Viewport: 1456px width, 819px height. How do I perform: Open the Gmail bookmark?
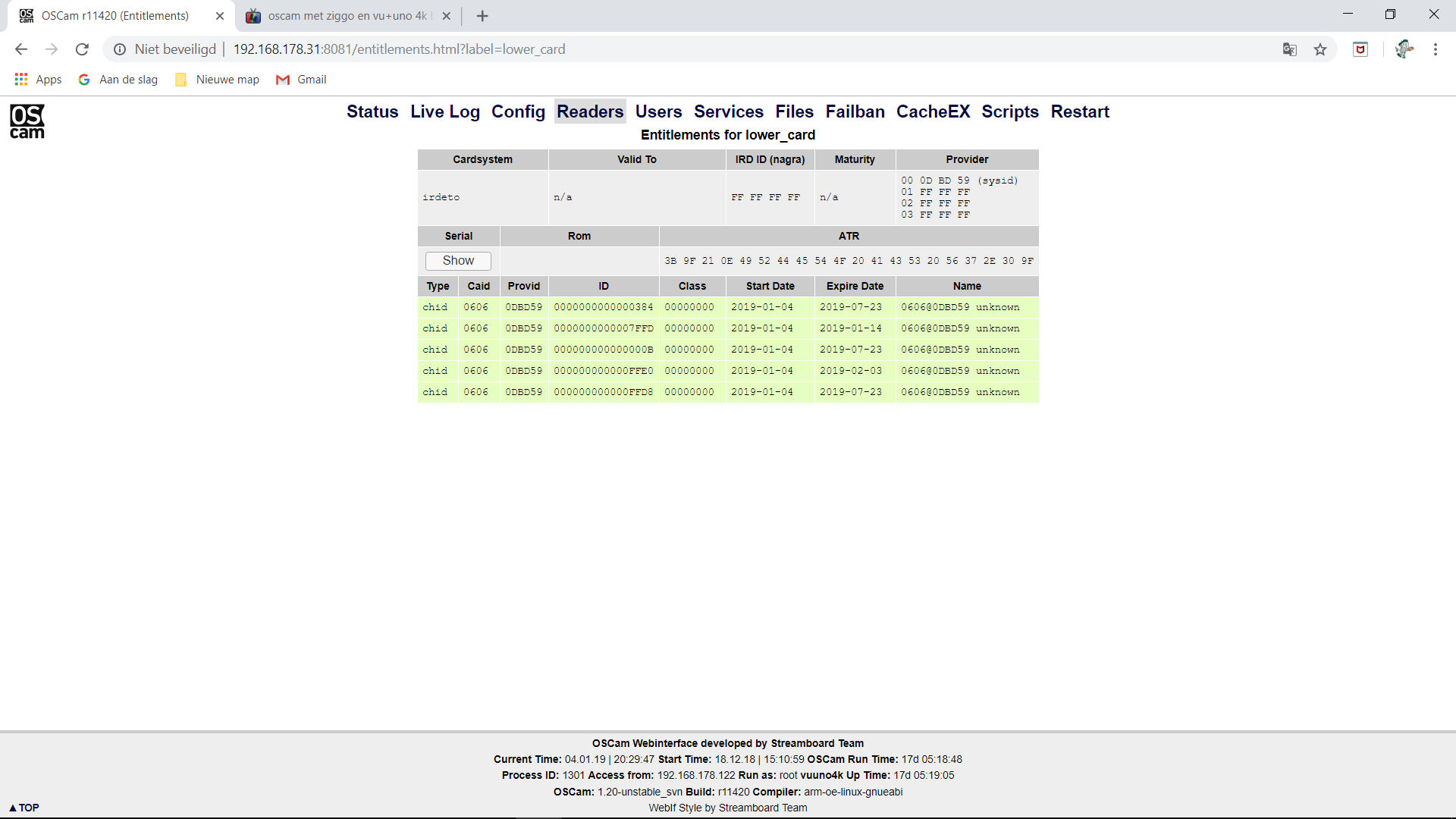point(302,80)
